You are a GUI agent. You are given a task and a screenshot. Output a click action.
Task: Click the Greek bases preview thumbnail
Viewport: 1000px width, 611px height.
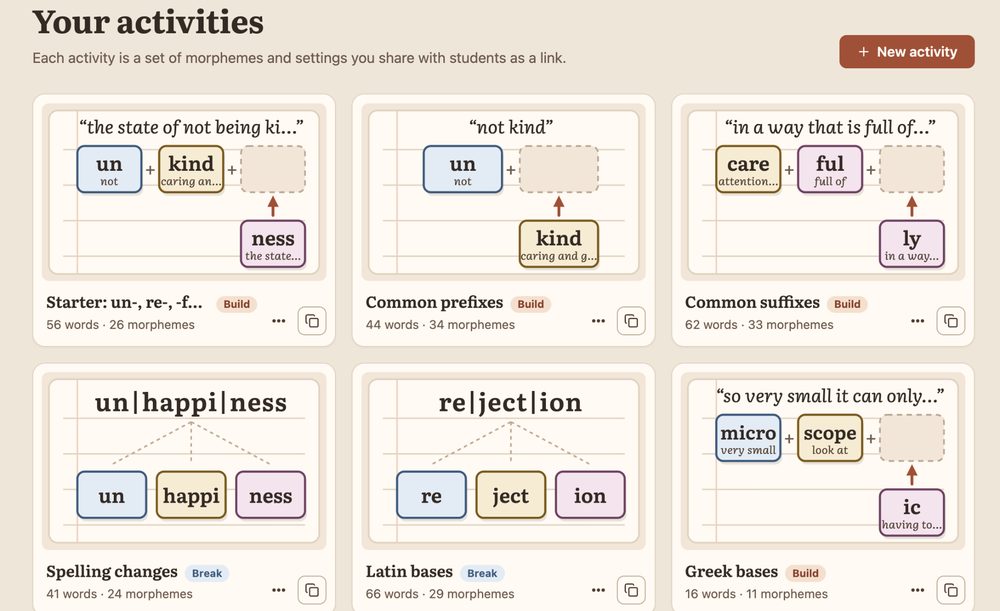tap(823, 461)
